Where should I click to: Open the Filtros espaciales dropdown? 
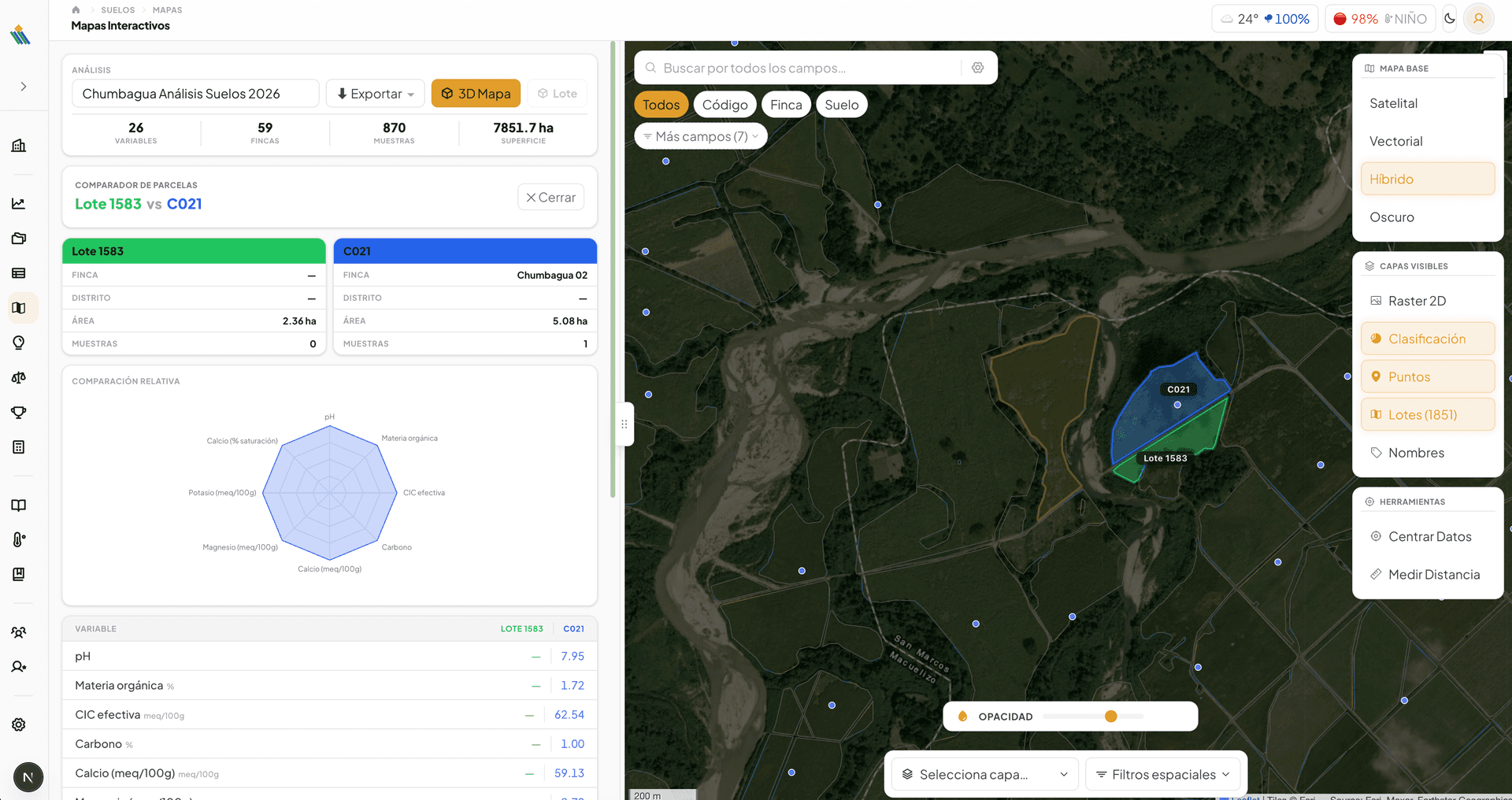pyautogui.click(x=1163, y=775)
